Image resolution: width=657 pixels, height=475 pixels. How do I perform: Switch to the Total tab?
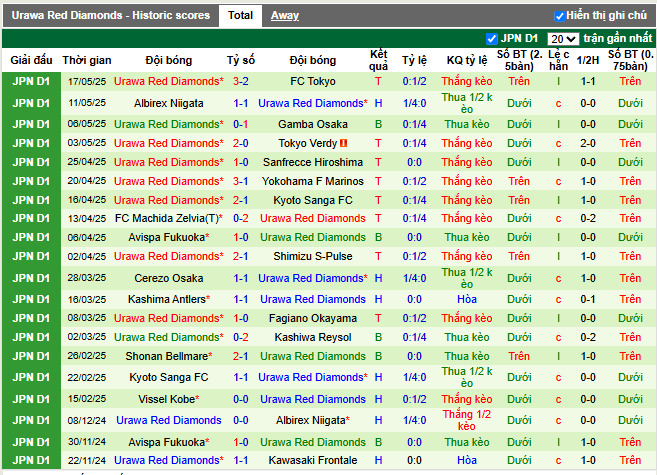[x=241, y=15]
